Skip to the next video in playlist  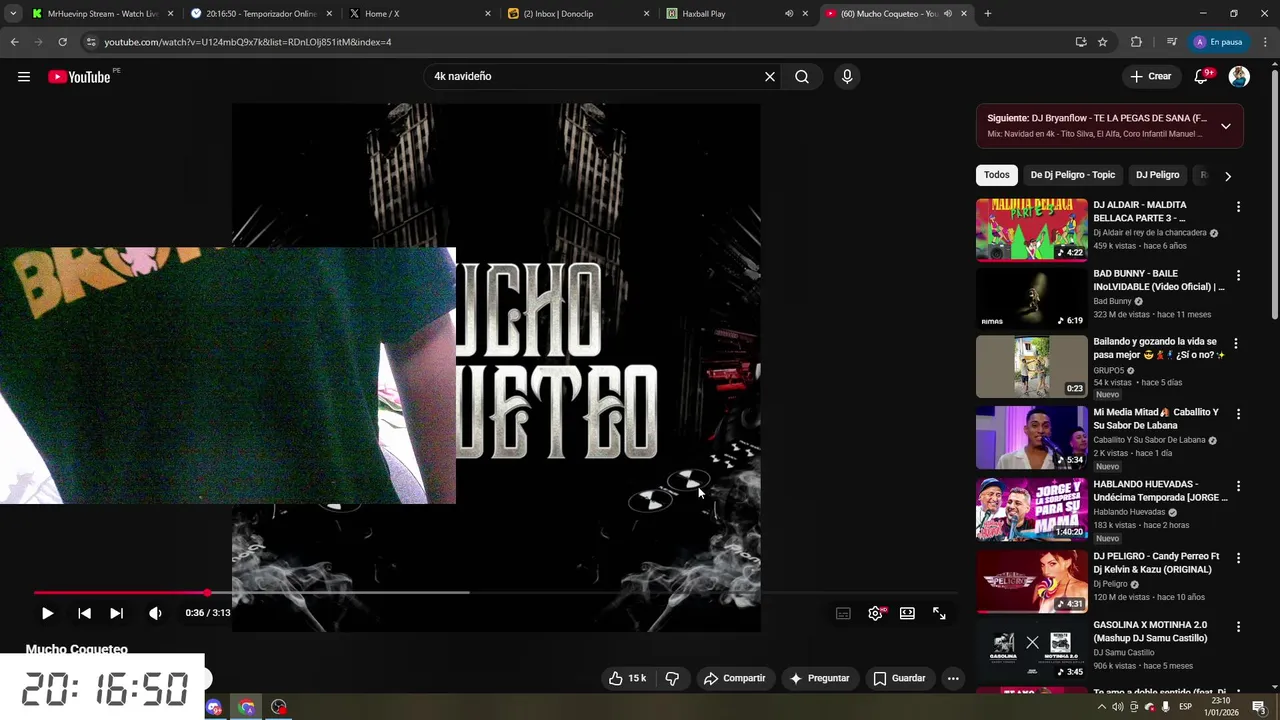[x=116, y=613]
